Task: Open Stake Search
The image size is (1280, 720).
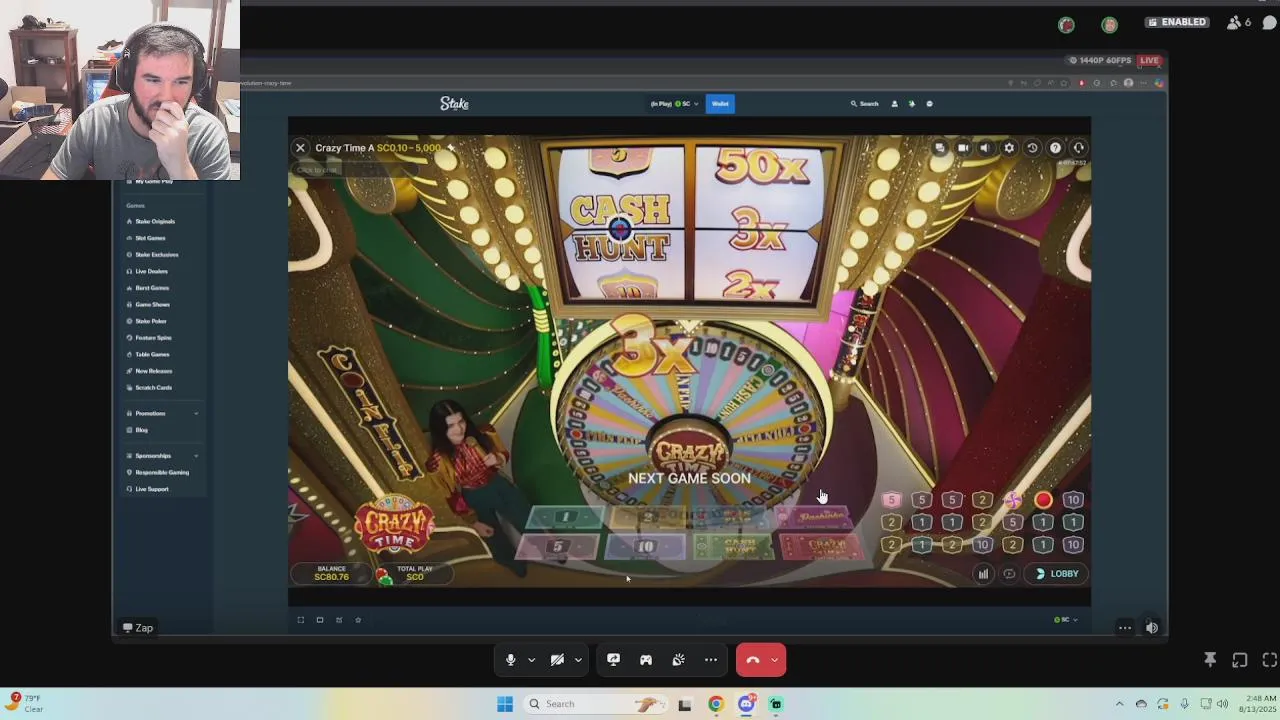Action: click(865, 104)
